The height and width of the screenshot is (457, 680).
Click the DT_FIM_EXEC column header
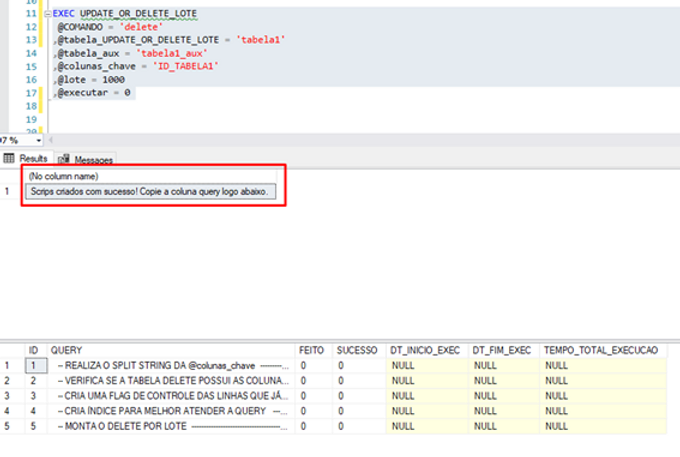tap(503, 350)
